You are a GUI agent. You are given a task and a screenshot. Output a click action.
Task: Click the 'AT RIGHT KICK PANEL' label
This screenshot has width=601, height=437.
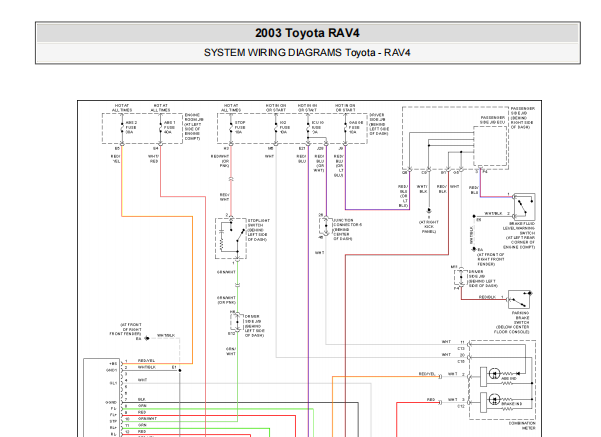click(429, 227)
